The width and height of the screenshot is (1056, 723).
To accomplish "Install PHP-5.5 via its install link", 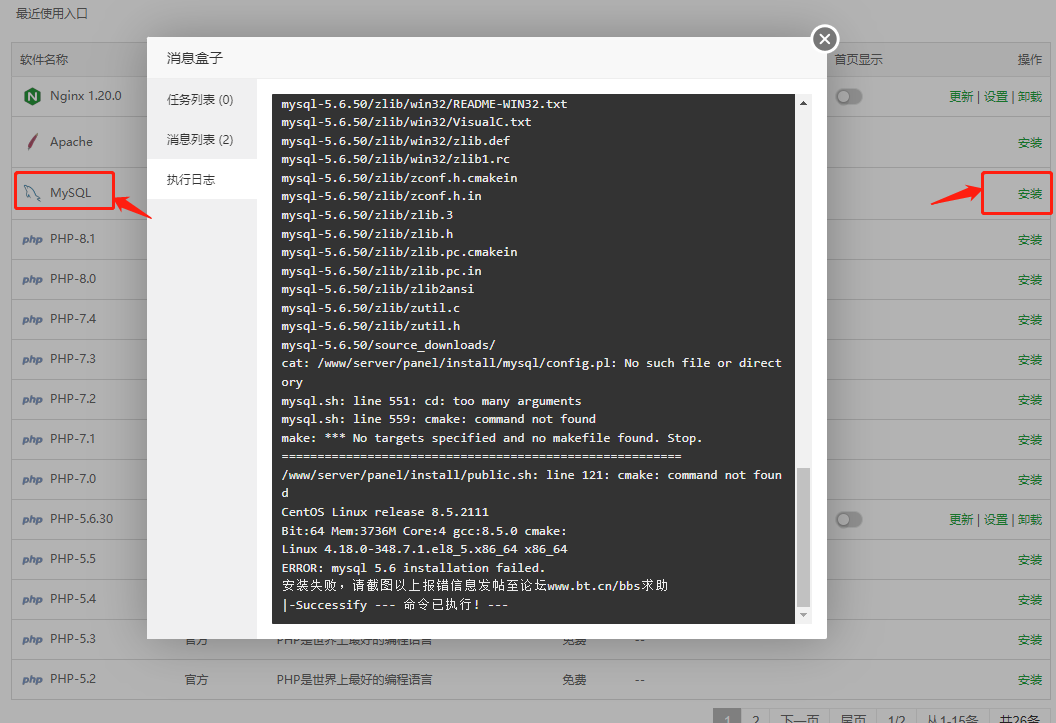I will [1030, 560].
